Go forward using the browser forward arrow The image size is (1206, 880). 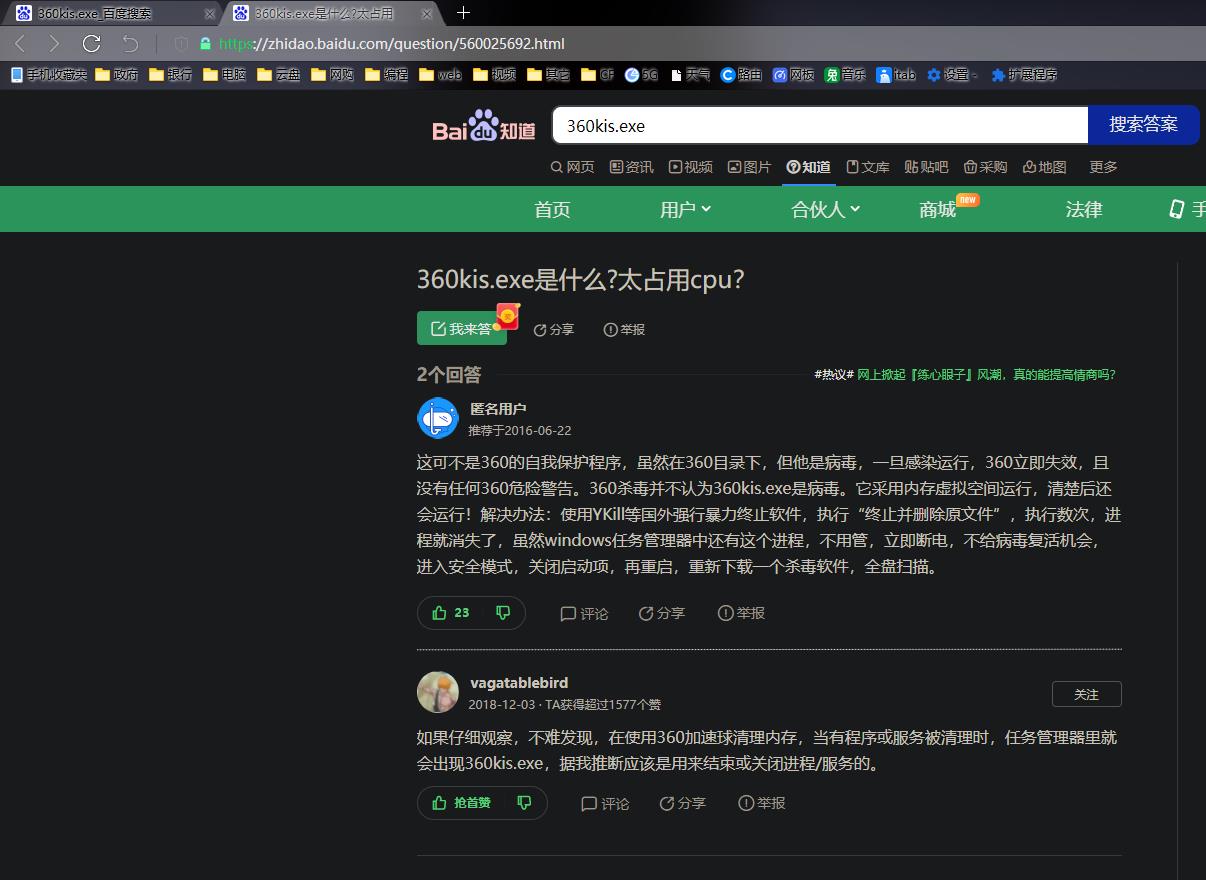click(54, 44)
